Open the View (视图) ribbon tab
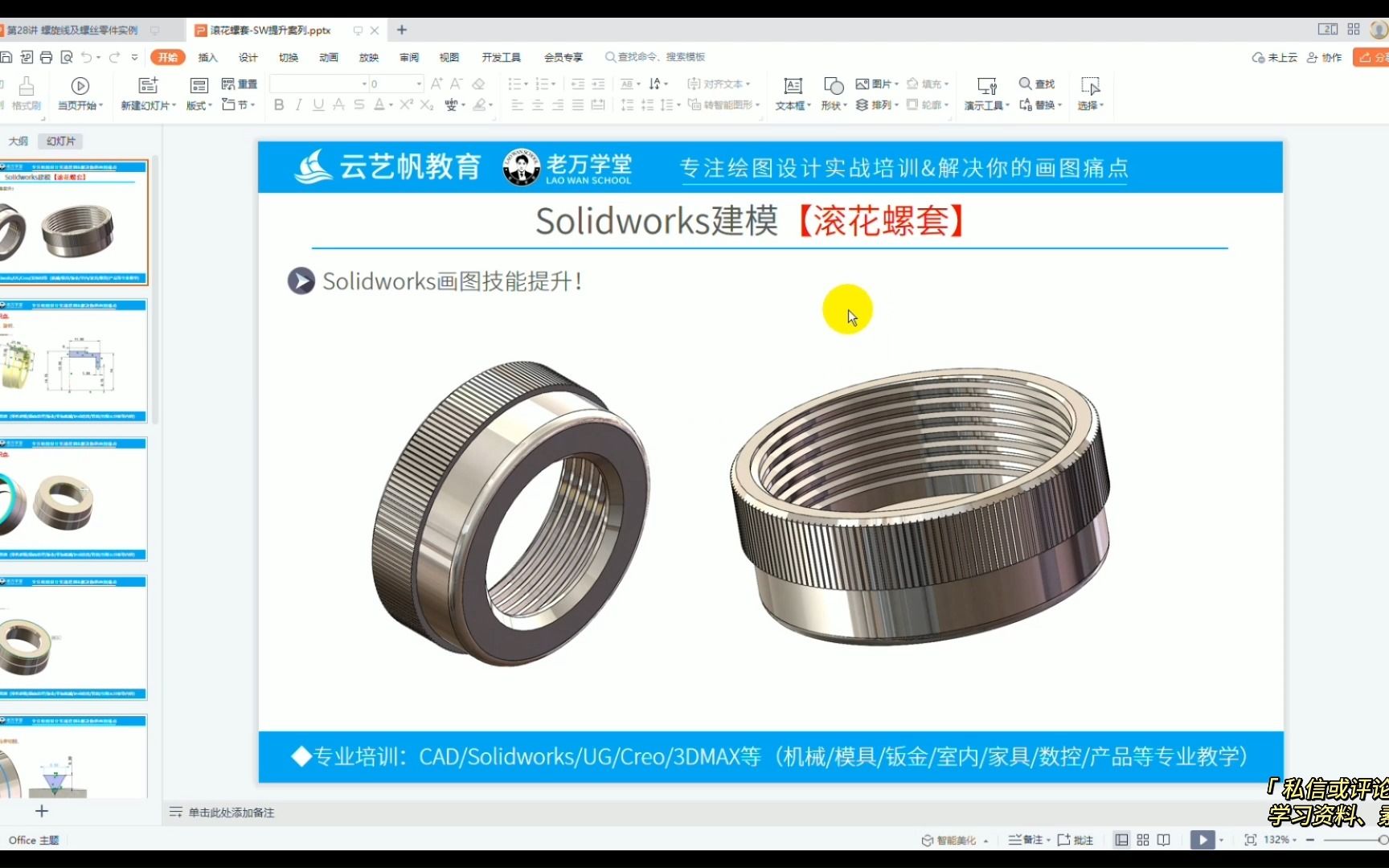 point(449,57)
